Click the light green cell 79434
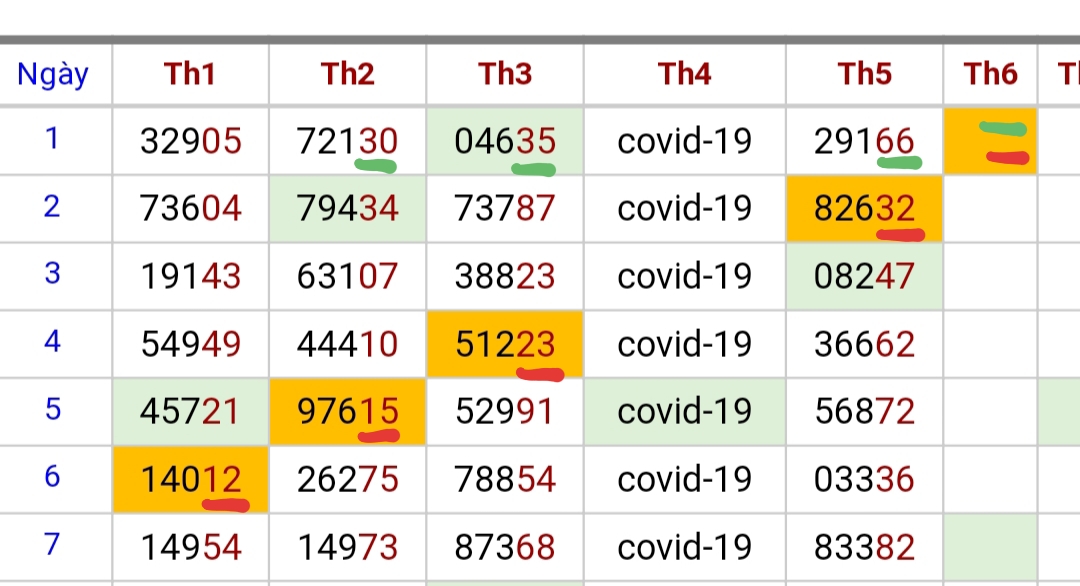 pos(348,209)
